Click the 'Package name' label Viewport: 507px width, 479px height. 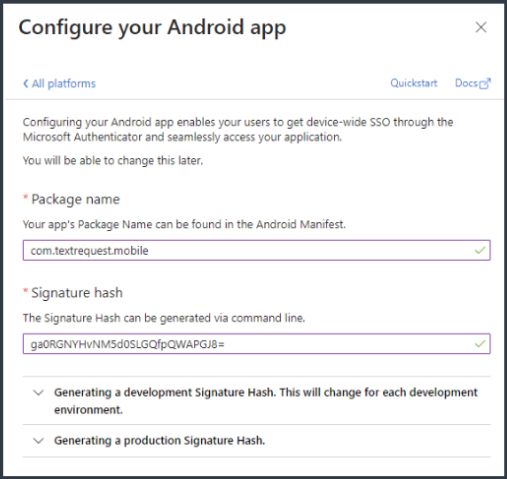tap(75, 199)
